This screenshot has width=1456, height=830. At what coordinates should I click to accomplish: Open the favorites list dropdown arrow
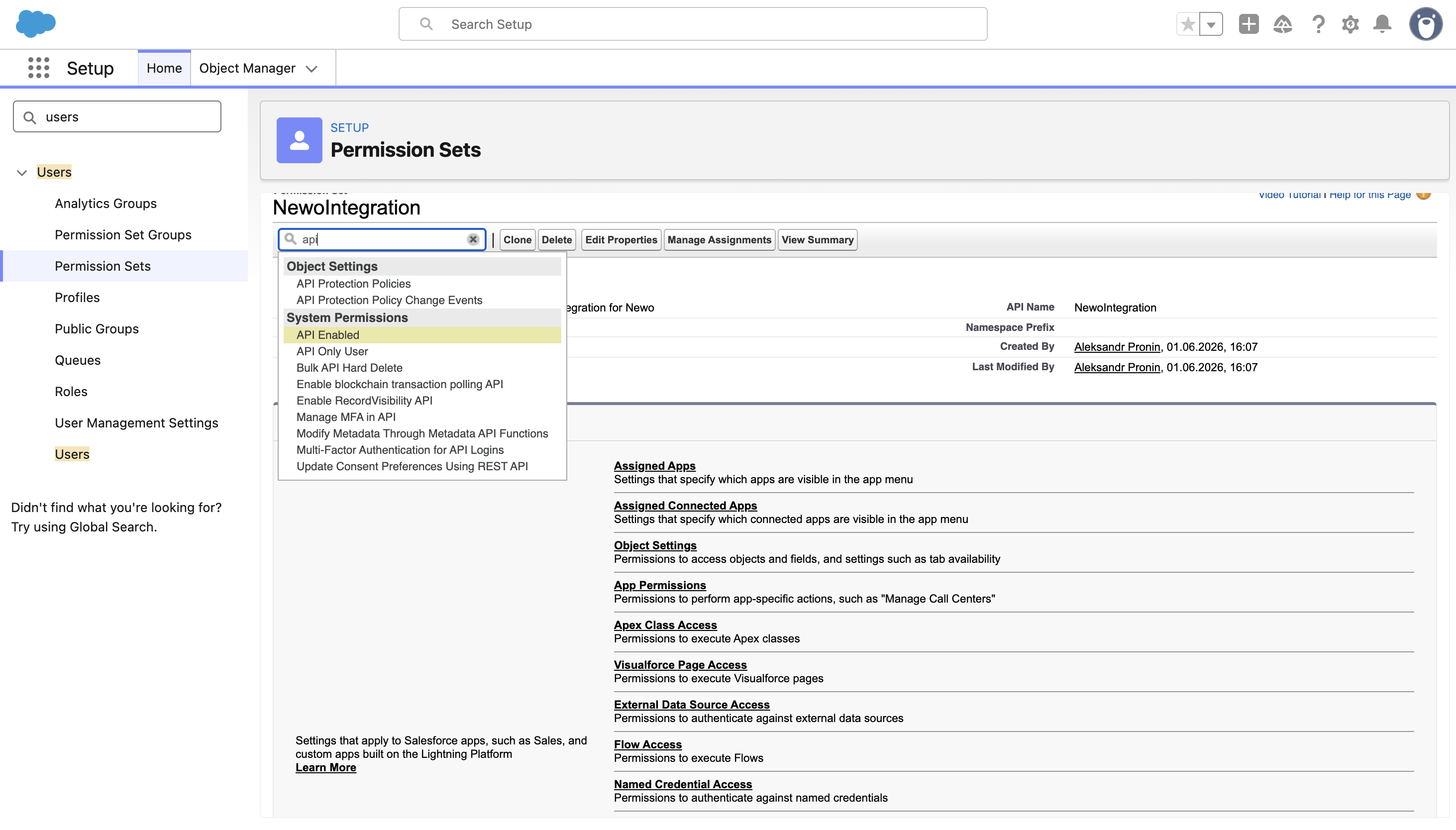[x=1212, y=24]
